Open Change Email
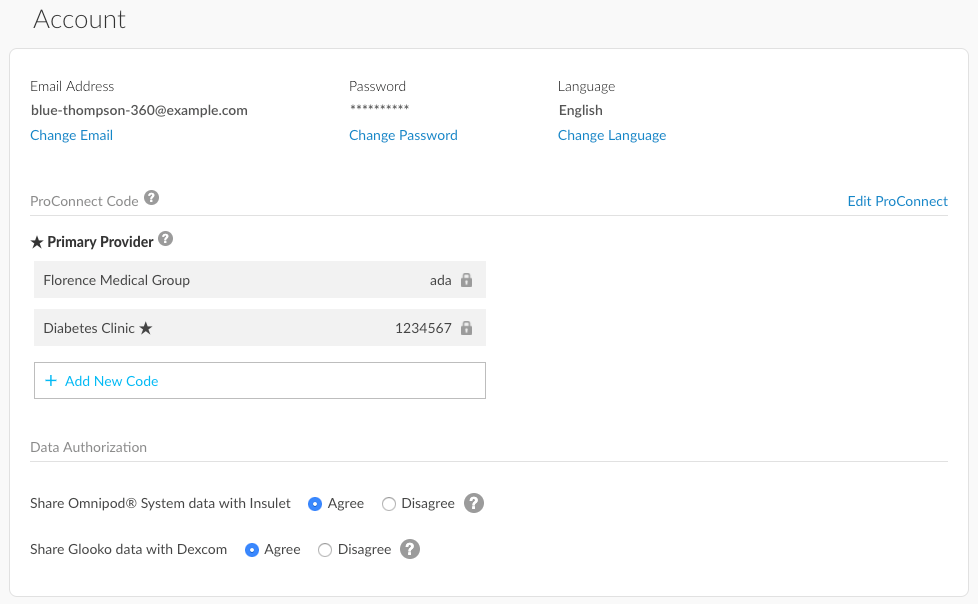Viewport: 978px width, 604px height. click(x=71, y=135)
